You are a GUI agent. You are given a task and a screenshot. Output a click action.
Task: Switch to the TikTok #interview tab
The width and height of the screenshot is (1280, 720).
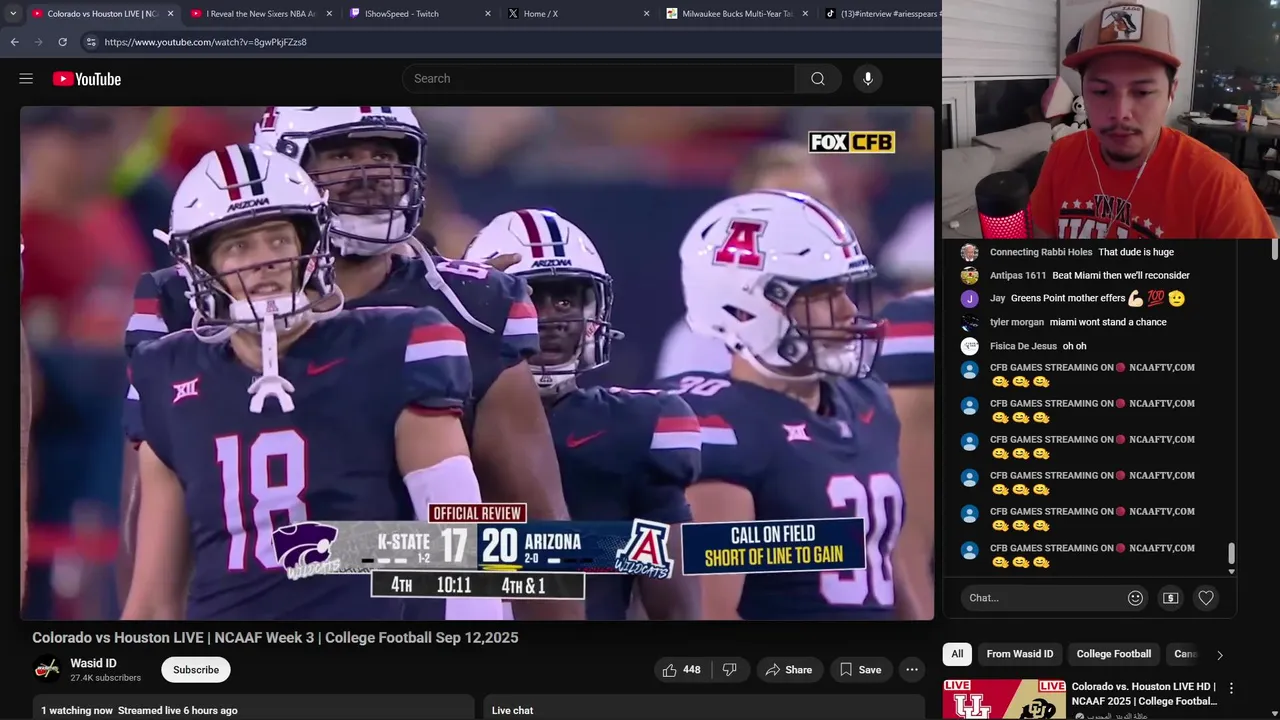pyautogui.click(x=880, y=14)
